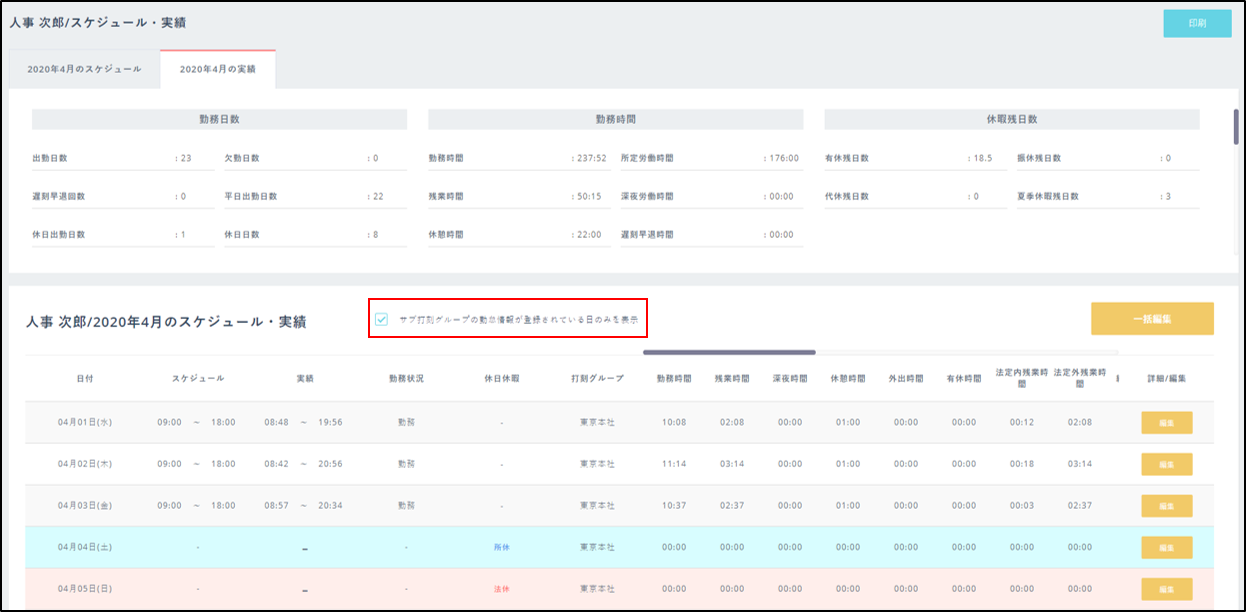Click the 印刷 button
Image resolution: width=1246 pixels, height=612 pixels.
click(x=1196, y=23)
